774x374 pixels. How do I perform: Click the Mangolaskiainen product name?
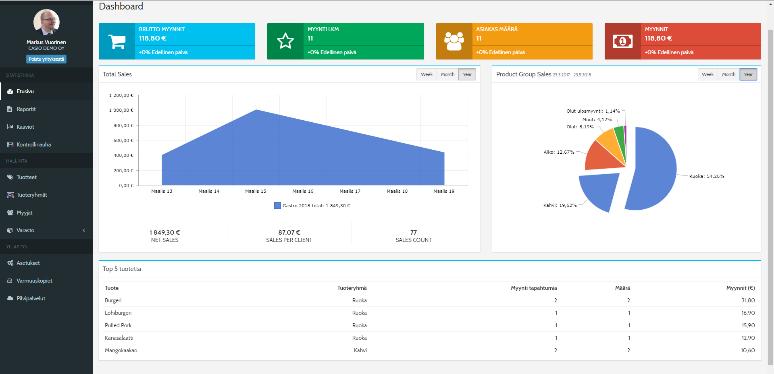point(120,351)
